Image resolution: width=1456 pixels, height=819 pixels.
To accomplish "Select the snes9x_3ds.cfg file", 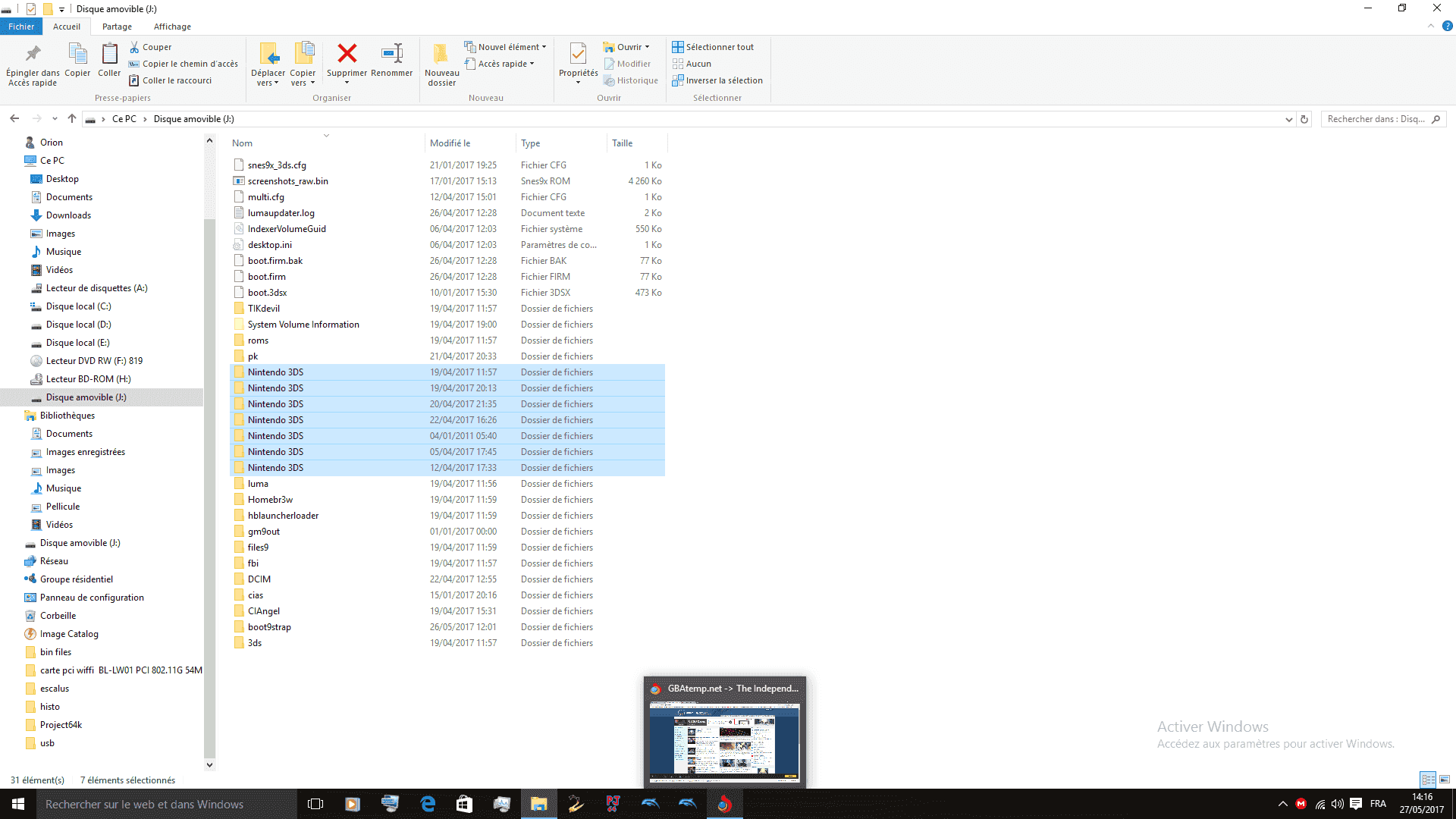I will (447, 165).
